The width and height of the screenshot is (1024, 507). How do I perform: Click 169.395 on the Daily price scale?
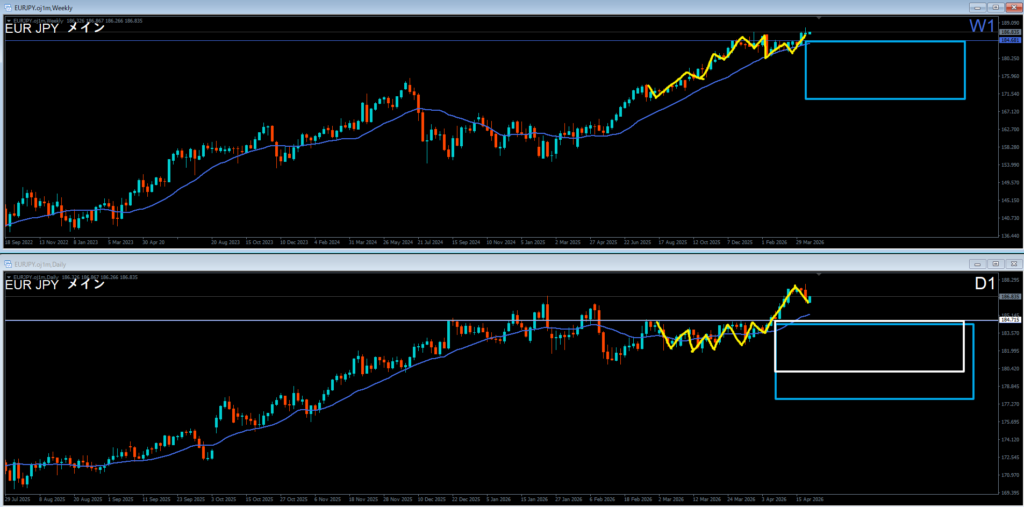pyautogui.click(x=1010, y=492)
